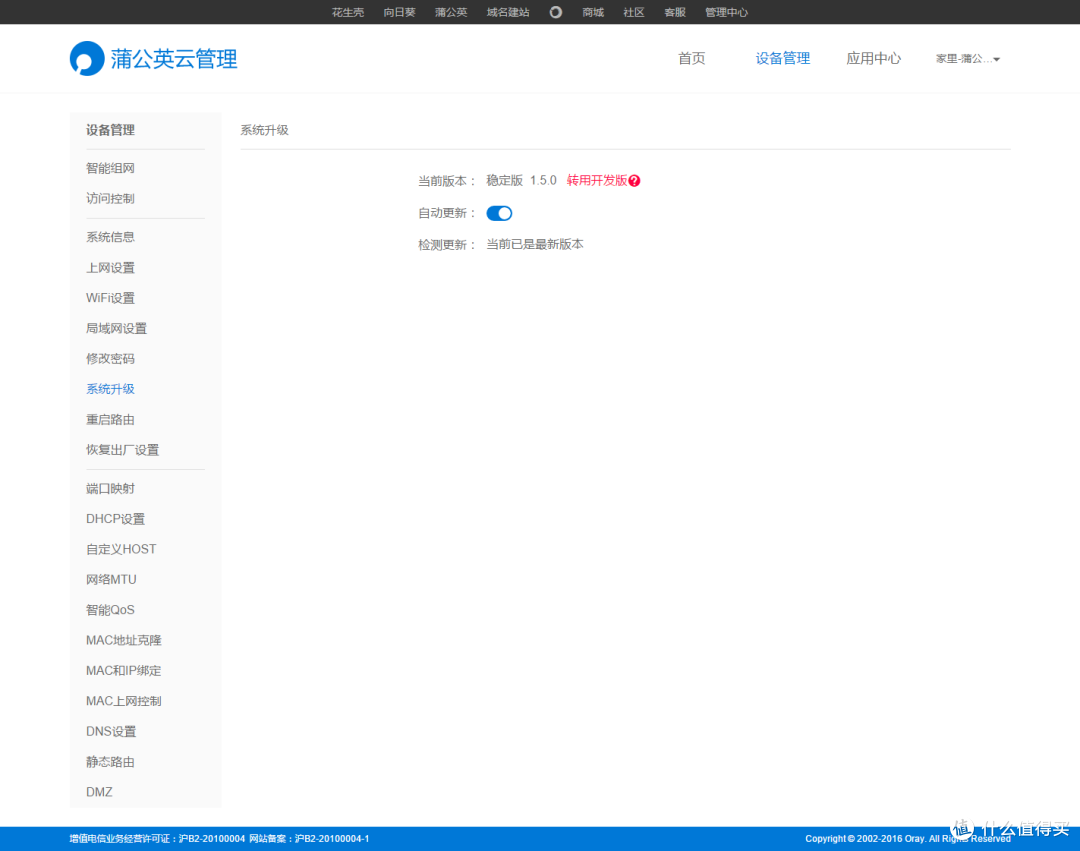Click 花生壳 in the top bar

pos(348,12)
